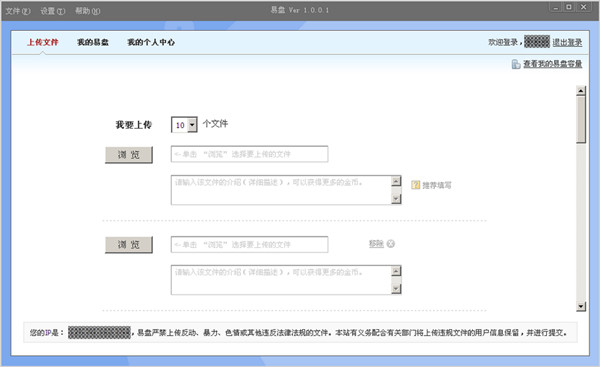Screen dimensions: 600x367
Task: Switch to 我的易盘 tab
Action: (x=93, y=42)
